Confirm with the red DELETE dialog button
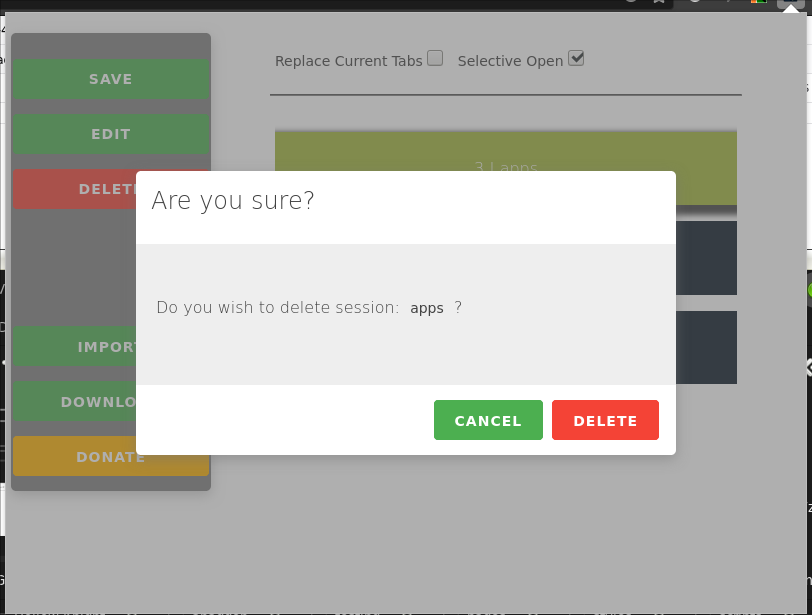Image resolution: width=812 pixels, height=615 pixels. pos(605,420)
